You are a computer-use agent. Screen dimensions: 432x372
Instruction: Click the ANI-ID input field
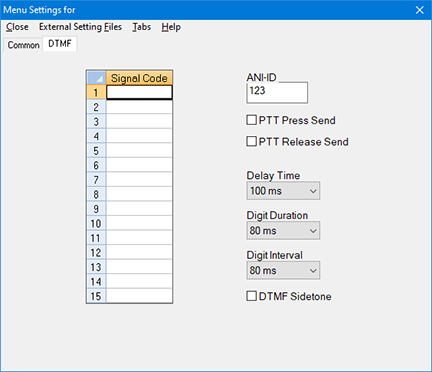pos(277,93)
